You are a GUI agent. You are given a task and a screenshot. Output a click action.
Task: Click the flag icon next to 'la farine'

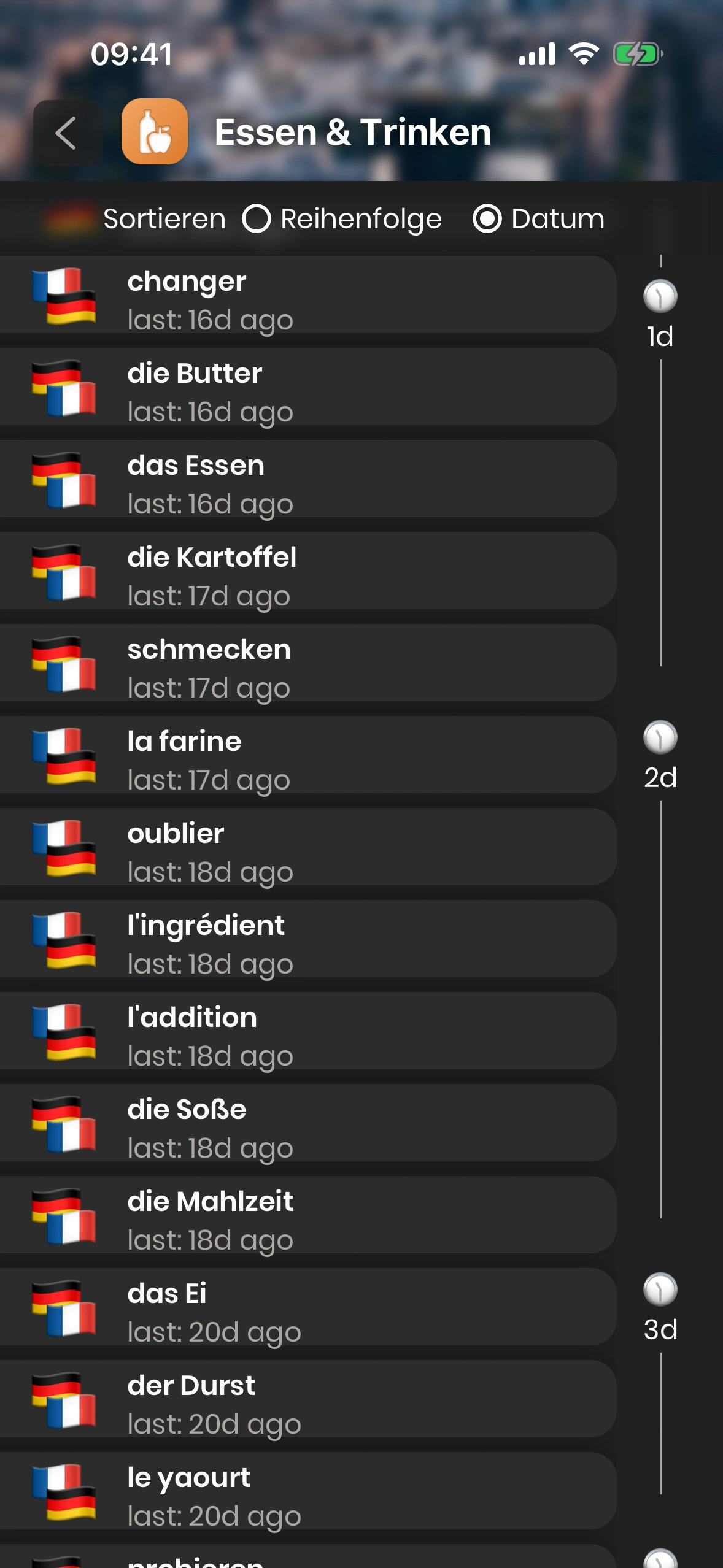pos(64,756)
